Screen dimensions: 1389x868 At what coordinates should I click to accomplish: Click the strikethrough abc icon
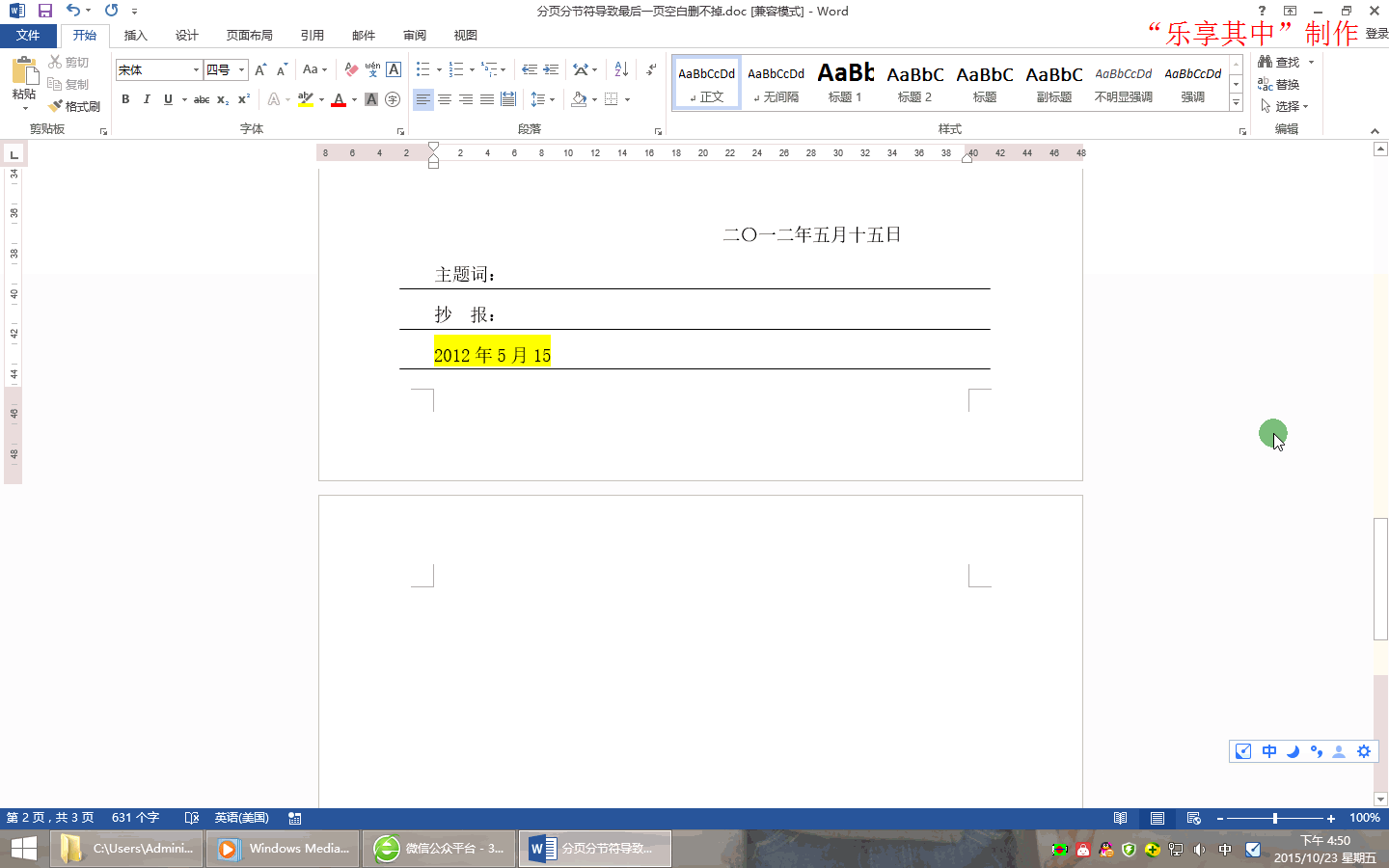coord(202,99)
